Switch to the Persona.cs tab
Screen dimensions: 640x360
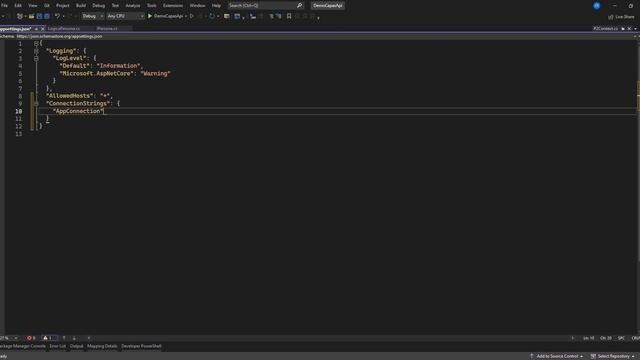[x=107, y=29]
